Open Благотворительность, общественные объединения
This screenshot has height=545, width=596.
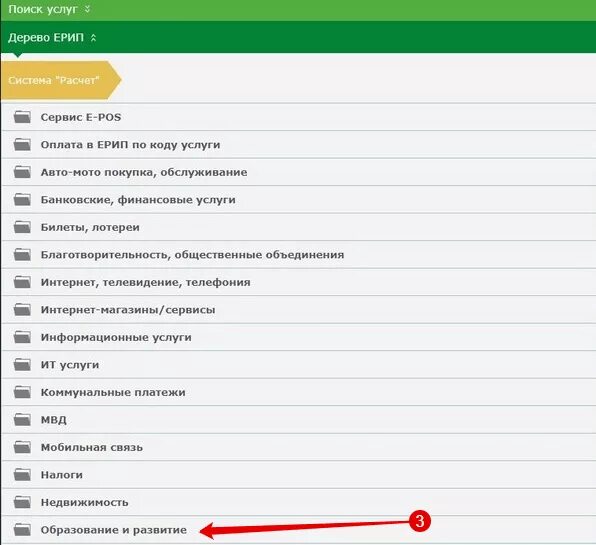tap(192, 255)
